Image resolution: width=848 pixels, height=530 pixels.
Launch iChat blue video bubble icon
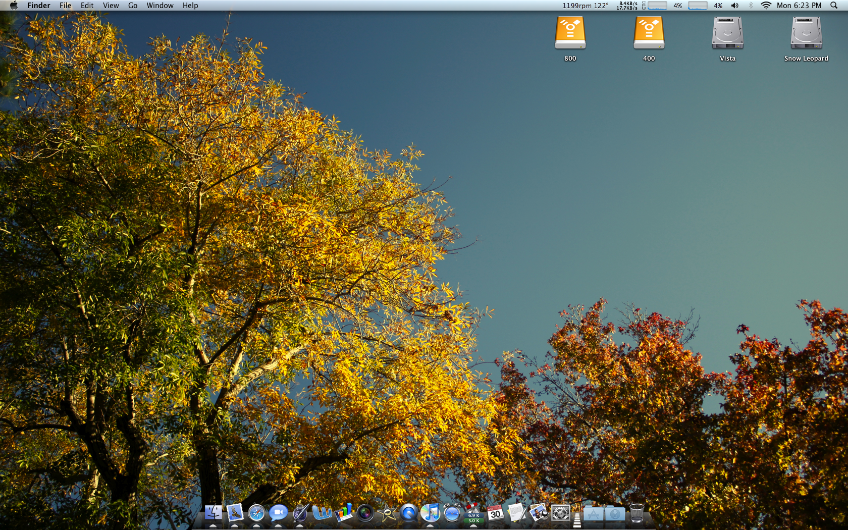point(278,513)
